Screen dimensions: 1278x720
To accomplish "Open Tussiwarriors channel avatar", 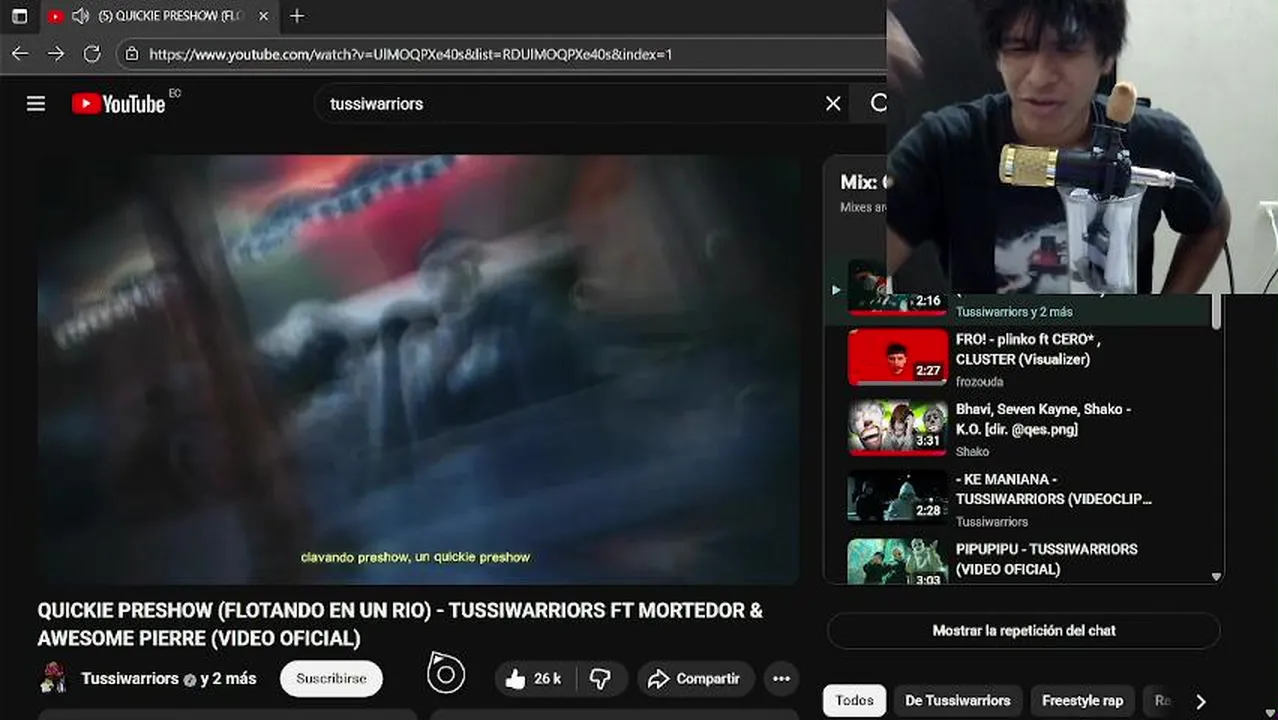I will click(x=52, y=678).
